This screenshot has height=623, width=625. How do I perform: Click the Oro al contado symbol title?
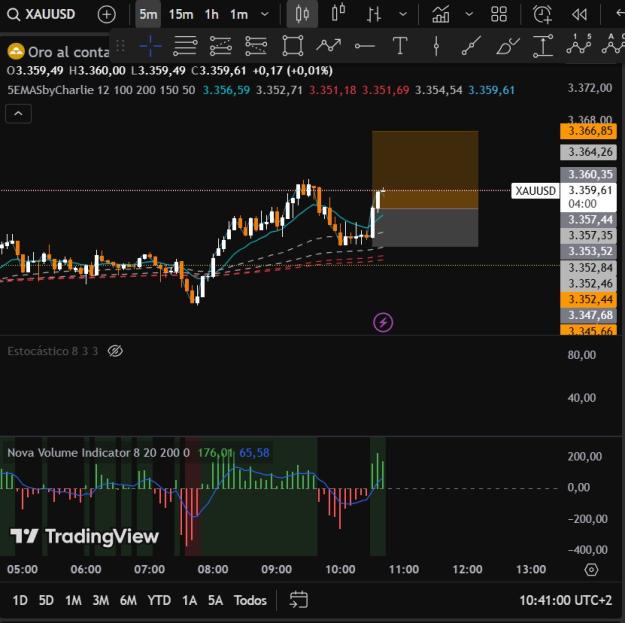pos(69,52)
